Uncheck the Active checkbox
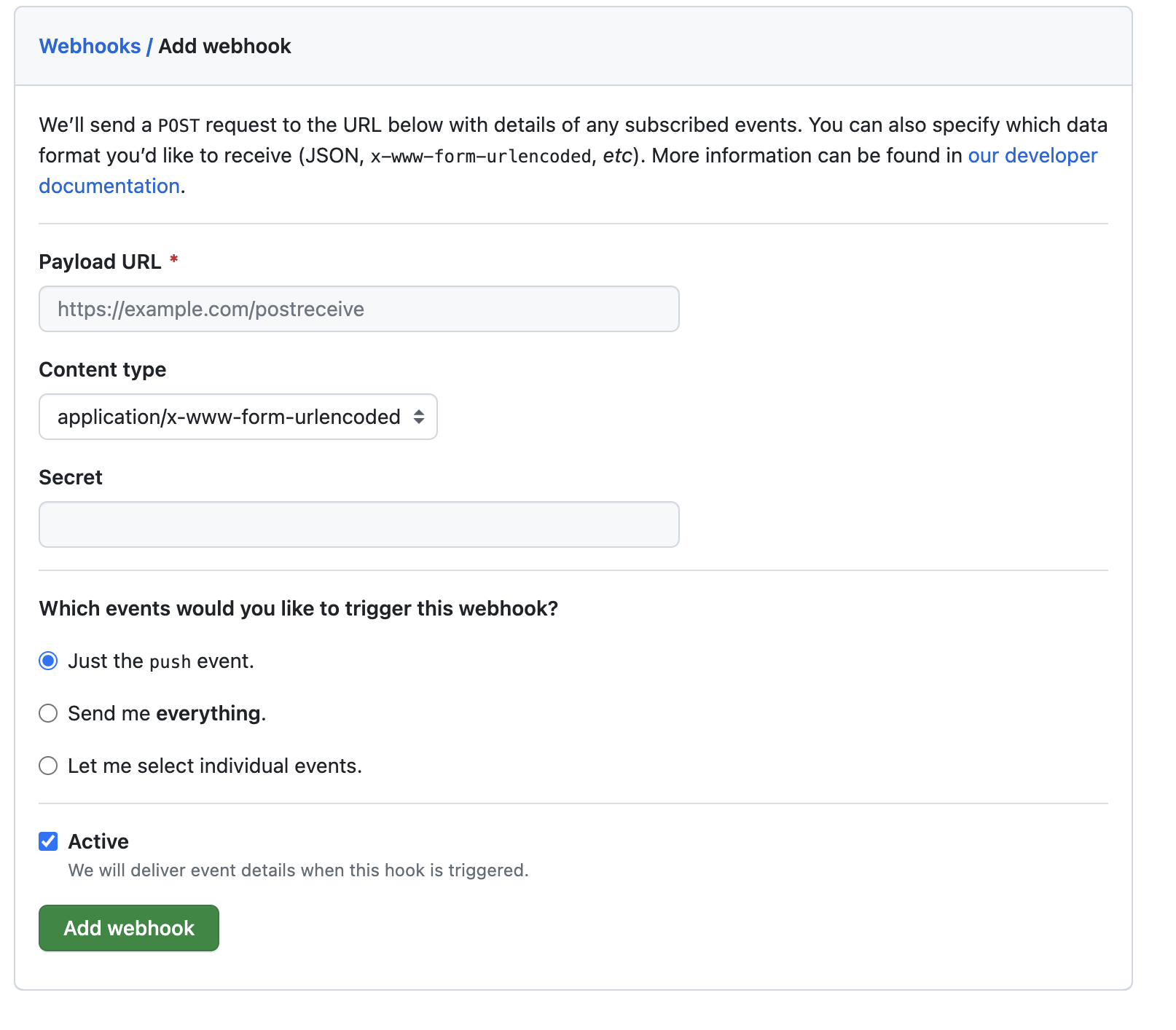 click(x=48, y=841)
